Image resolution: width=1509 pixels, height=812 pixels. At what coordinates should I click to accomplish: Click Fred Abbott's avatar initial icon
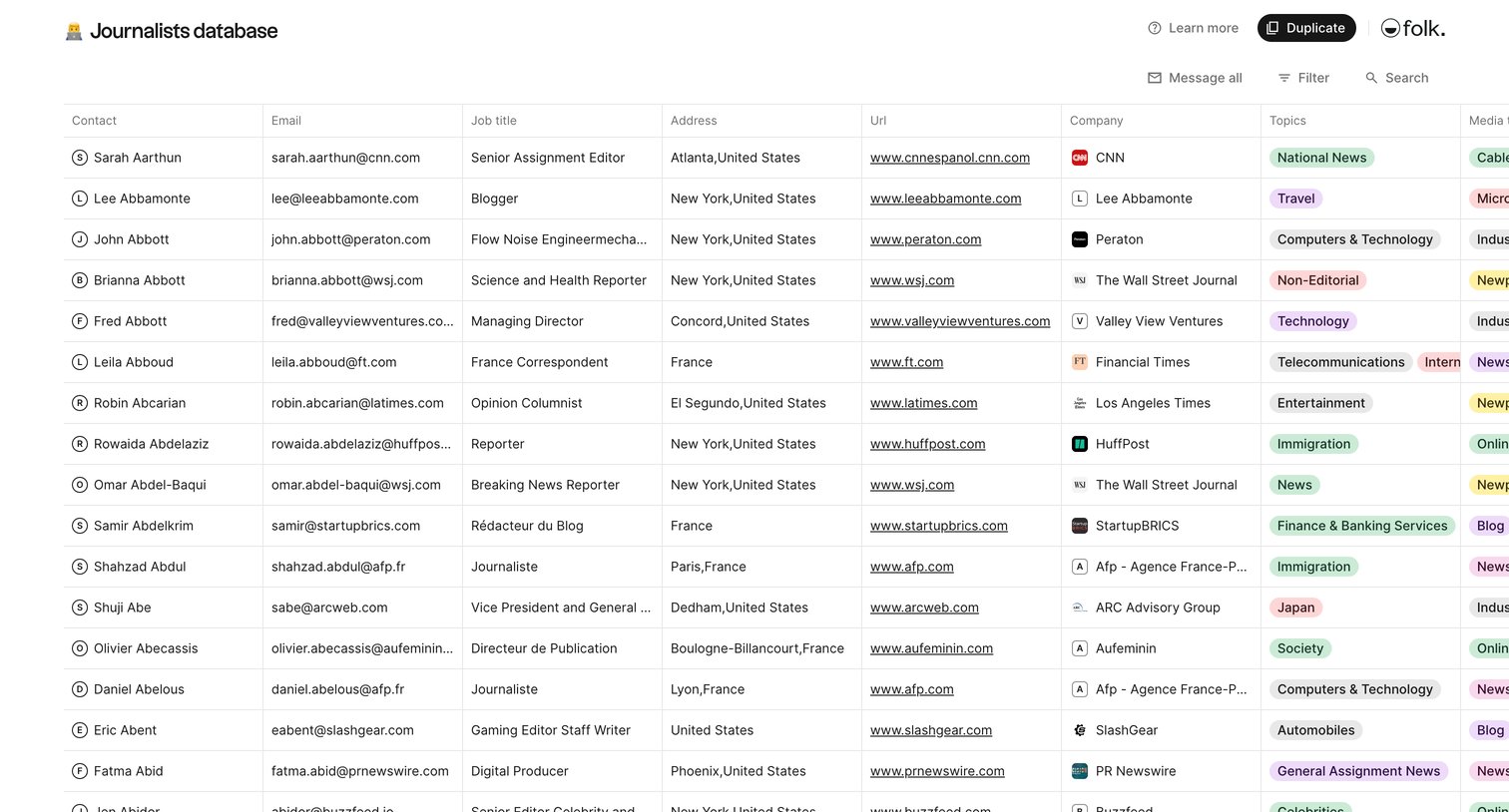coord(80,321)
